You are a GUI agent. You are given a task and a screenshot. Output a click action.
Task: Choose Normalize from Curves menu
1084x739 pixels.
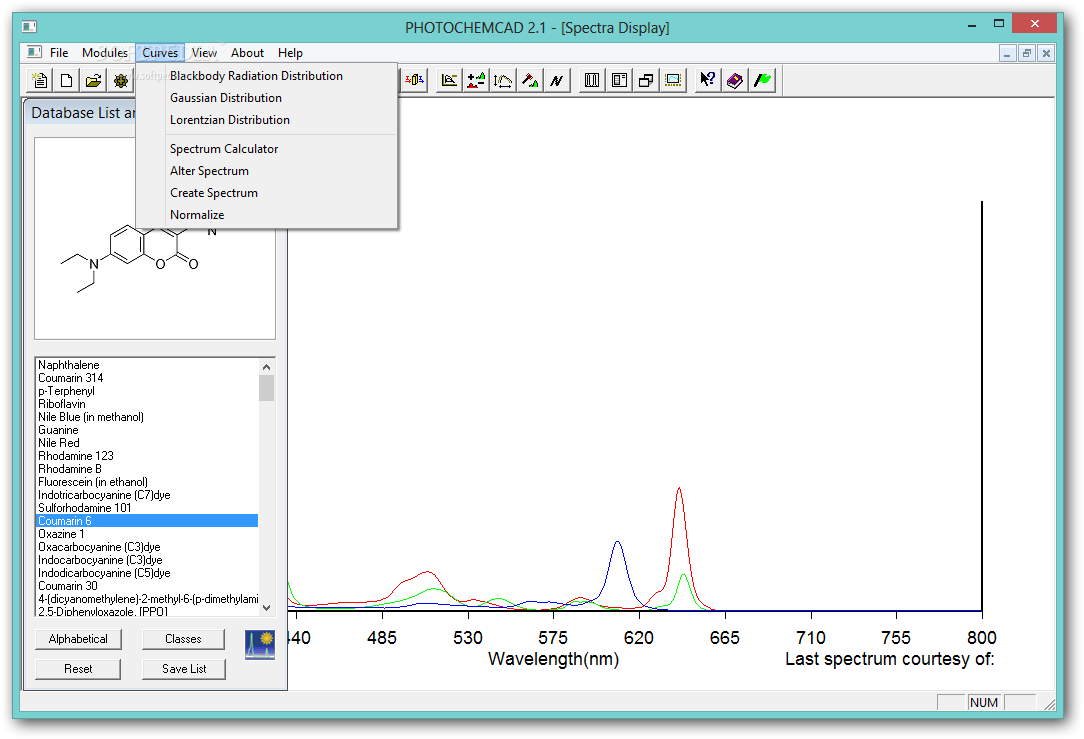(267, 215)
